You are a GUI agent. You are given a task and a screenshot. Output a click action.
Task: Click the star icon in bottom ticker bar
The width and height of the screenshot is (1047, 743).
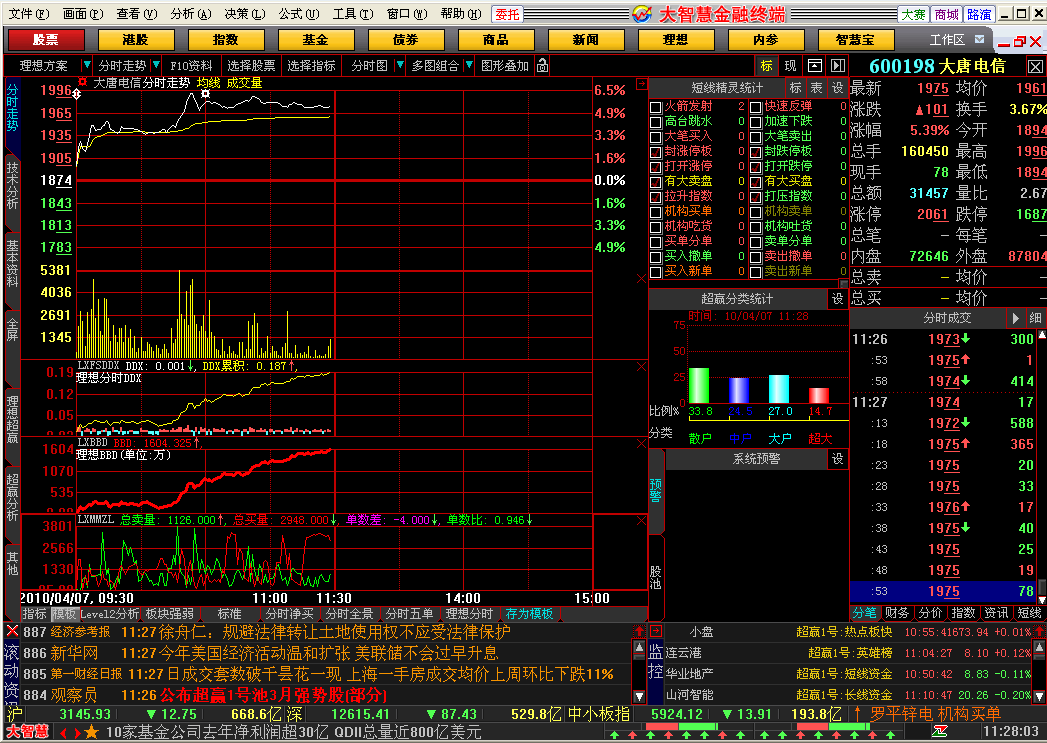coord(91,733)
